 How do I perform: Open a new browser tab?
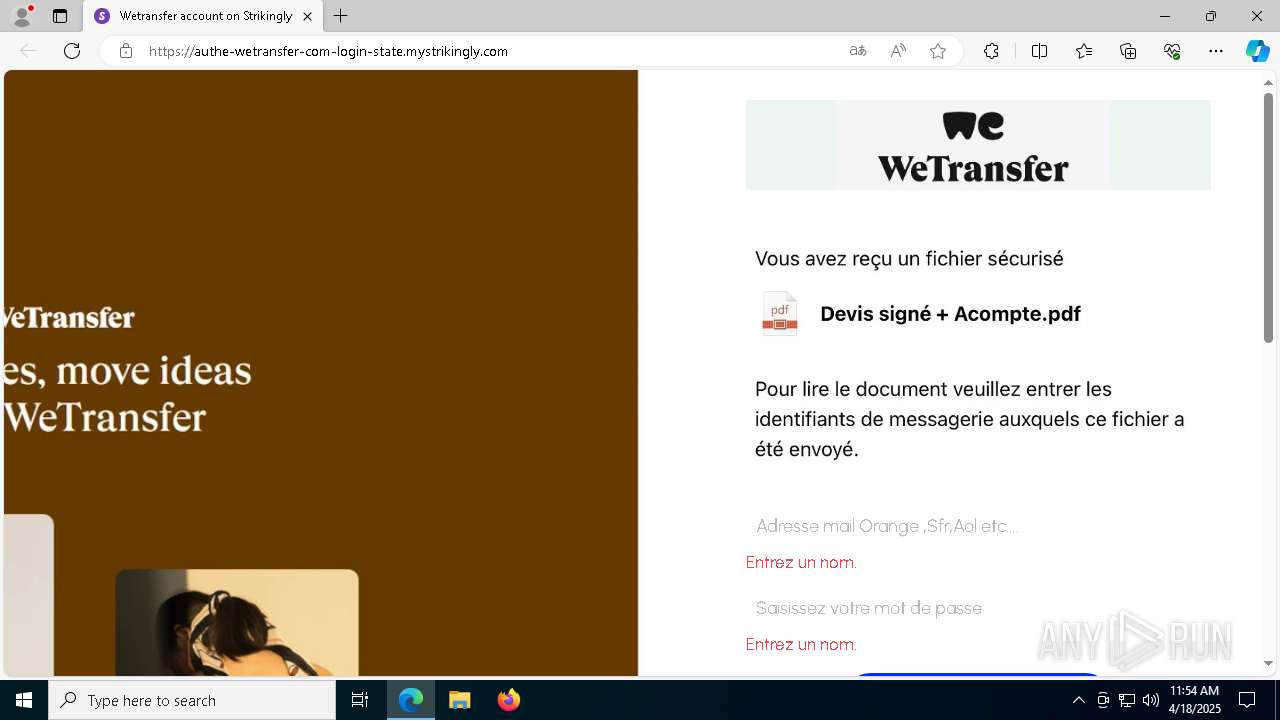click(341, 16)
